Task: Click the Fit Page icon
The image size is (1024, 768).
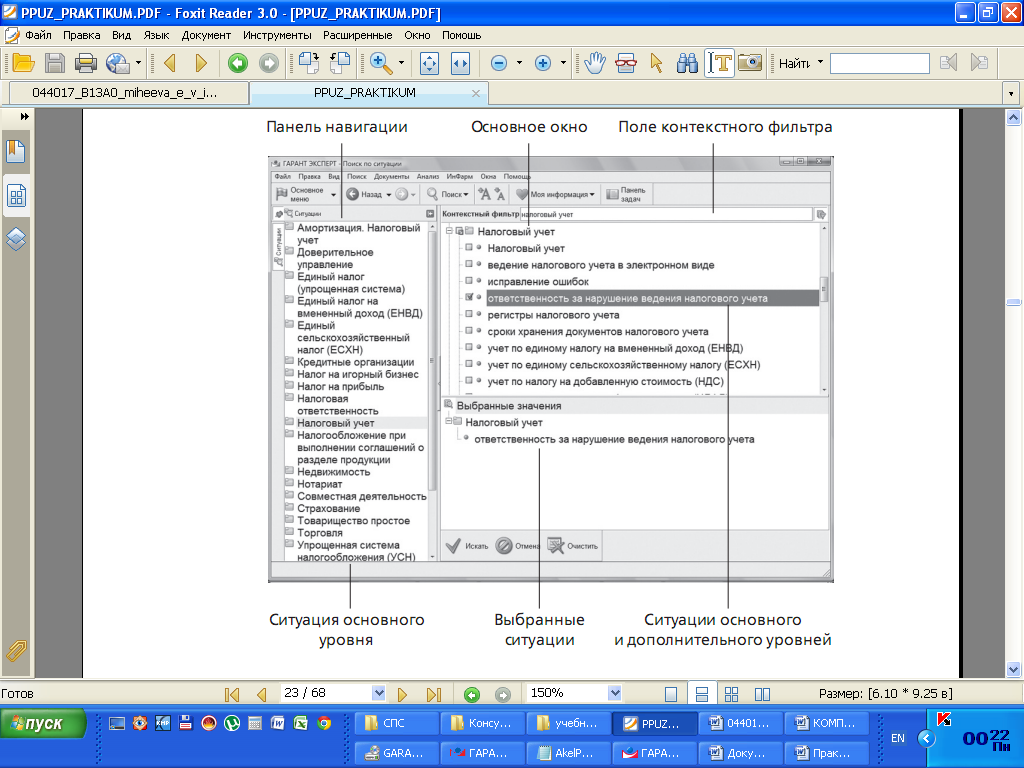Action: (x=429, y=63)
